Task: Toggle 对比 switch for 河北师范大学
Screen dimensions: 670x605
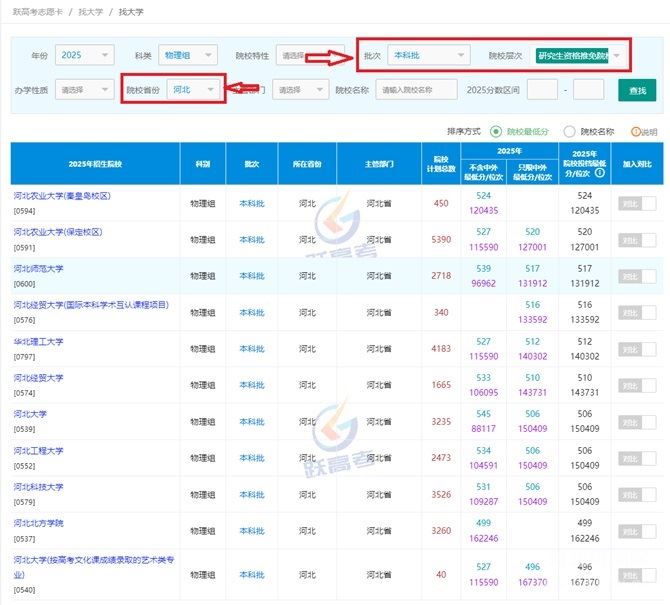Action: [x=637, y=276]
